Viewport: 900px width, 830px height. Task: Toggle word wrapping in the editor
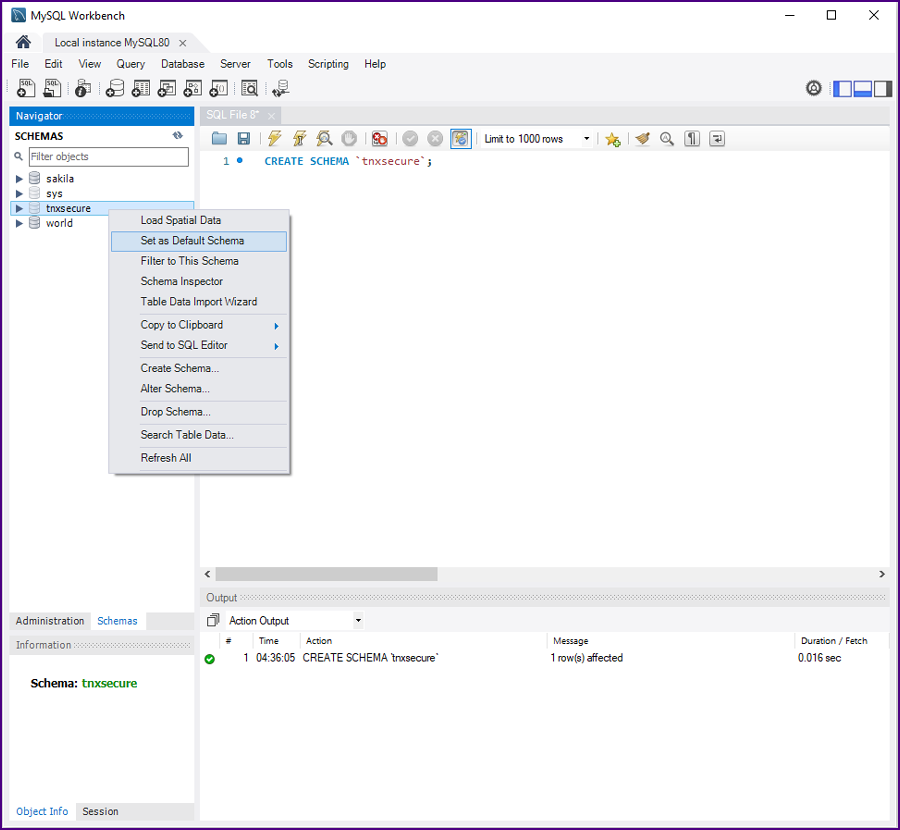pos(717,138)
